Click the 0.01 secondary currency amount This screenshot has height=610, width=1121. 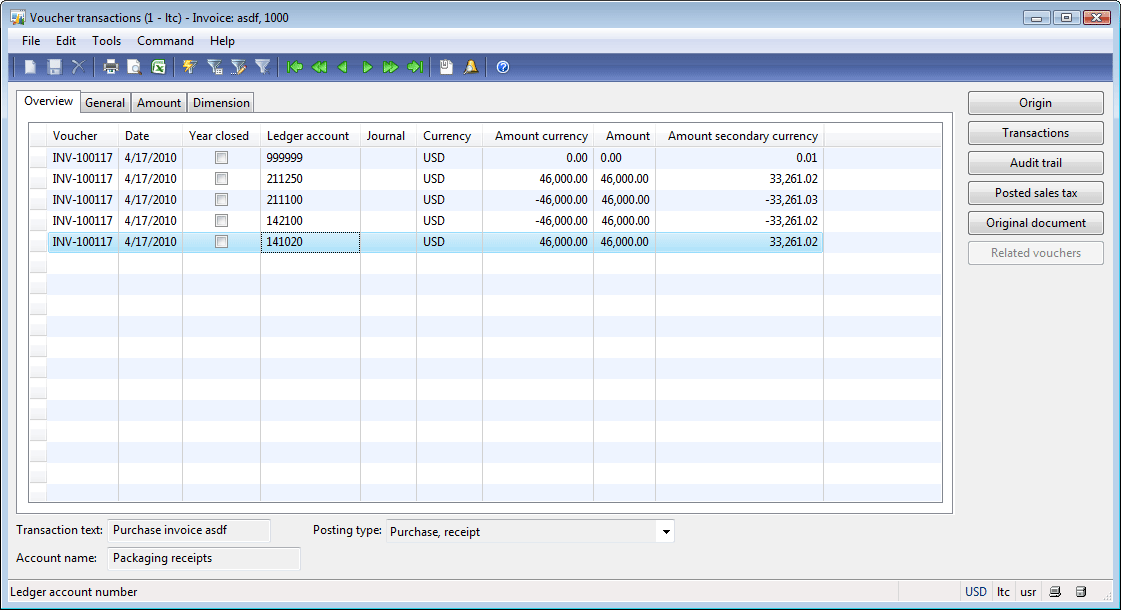[806, 158]
